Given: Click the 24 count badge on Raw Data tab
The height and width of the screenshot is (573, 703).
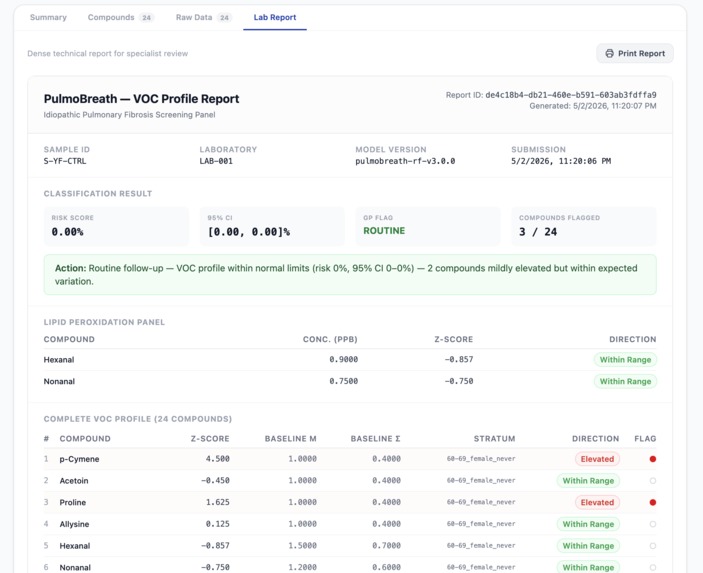Looking at the screenshot, I should (x=224, y=18).
